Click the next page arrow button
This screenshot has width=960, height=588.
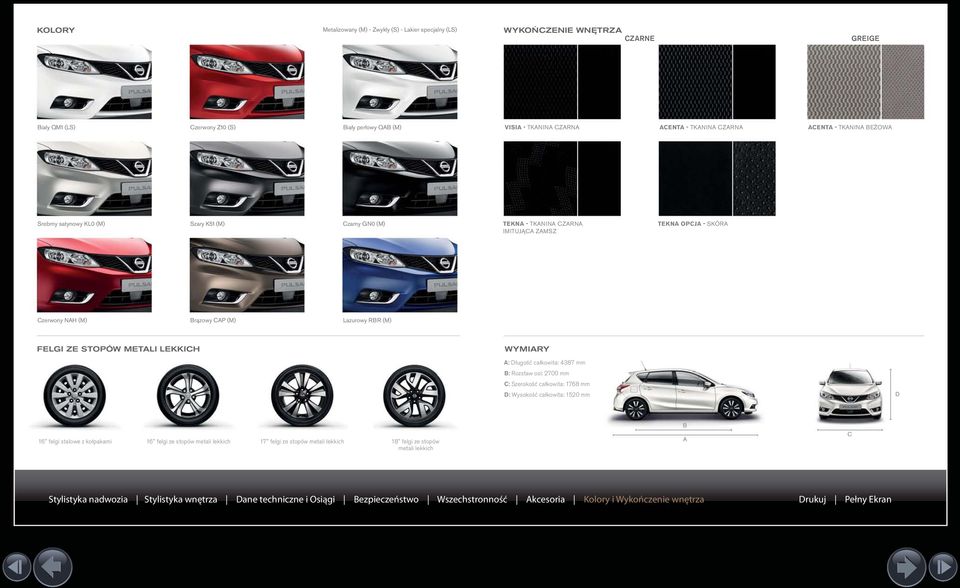(906, 567)
